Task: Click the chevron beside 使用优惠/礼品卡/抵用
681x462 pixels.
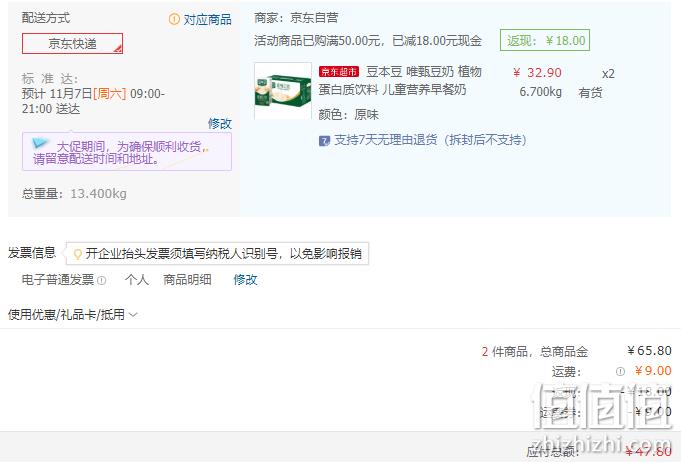Action: 133,314
